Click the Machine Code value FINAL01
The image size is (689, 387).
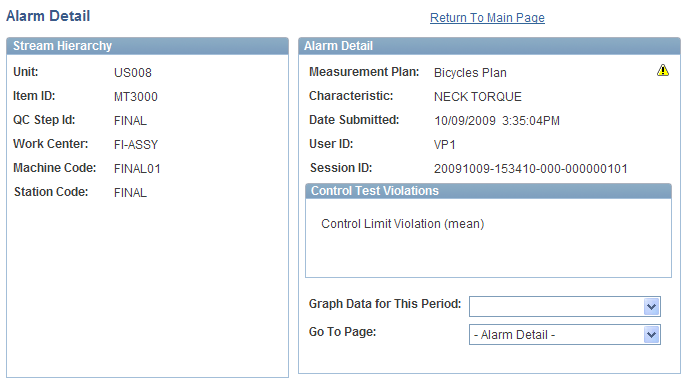pos(137,169)
